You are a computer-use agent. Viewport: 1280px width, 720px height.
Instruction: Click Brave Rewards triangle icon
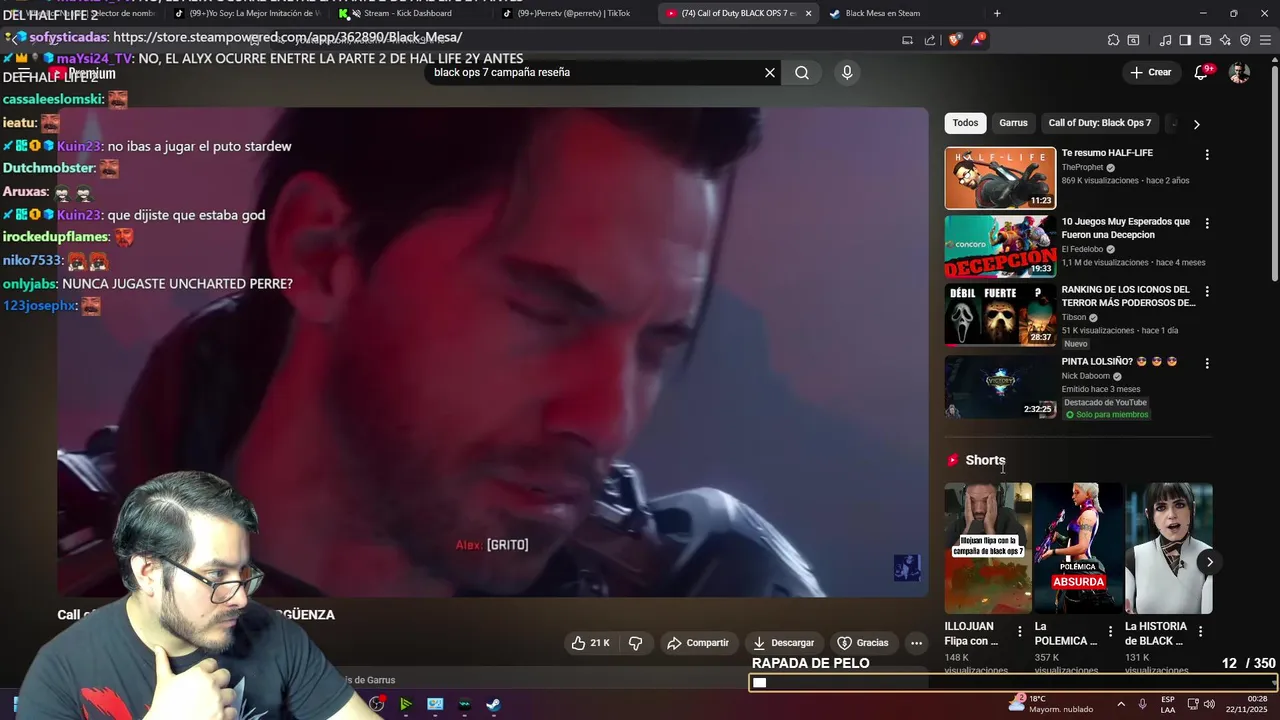click(978, 40)
